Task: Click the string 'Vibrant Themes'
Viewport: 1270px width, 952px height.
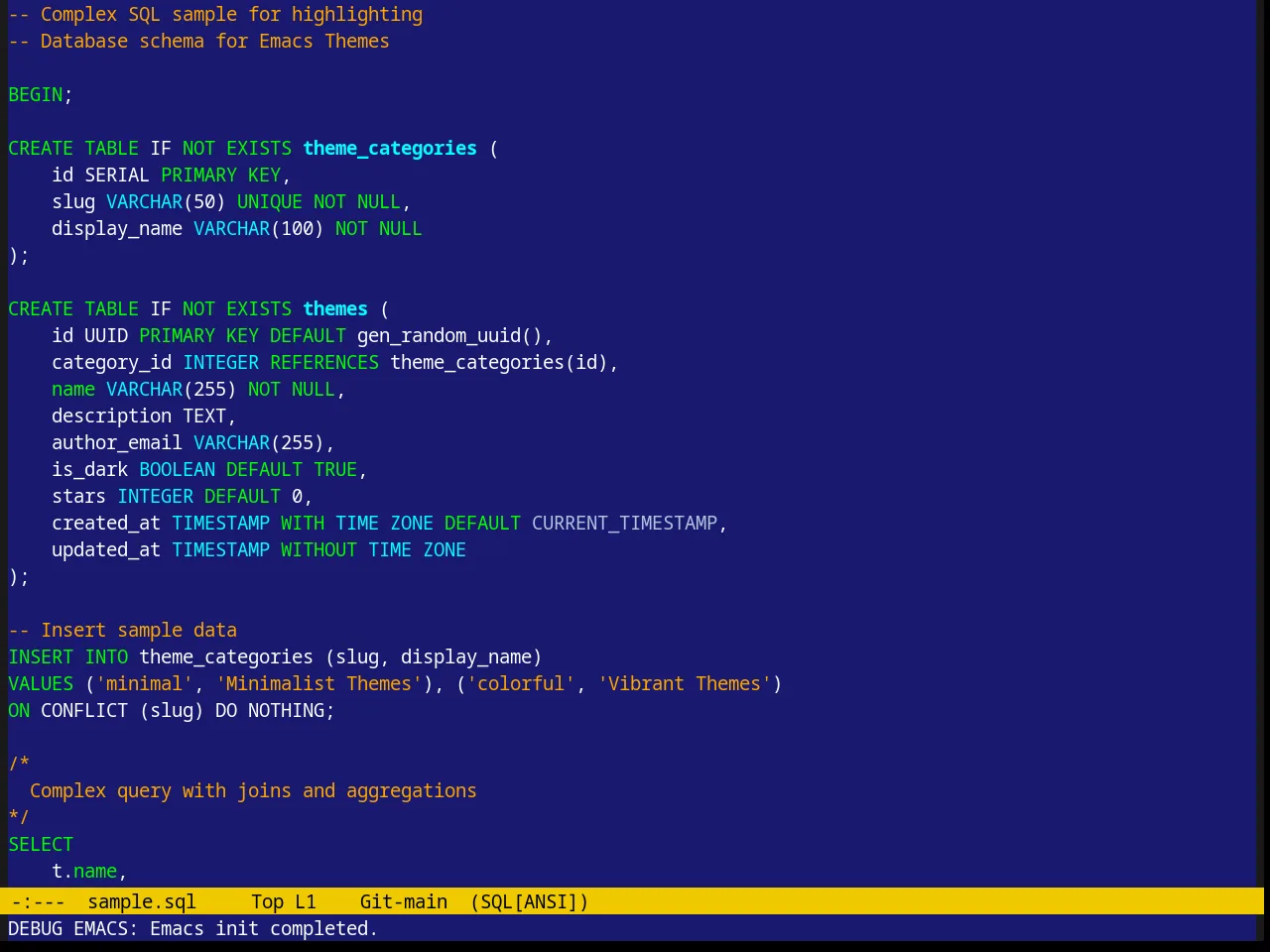Action: pyautogui.click(x=685, y=683)
